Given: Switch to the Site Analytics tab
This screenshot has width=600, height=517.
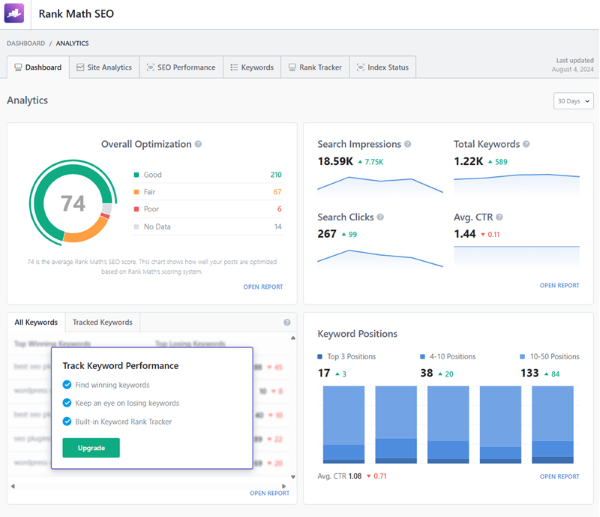Looking at the screenshot, I should pyautogui.click(x=104, y=67).
